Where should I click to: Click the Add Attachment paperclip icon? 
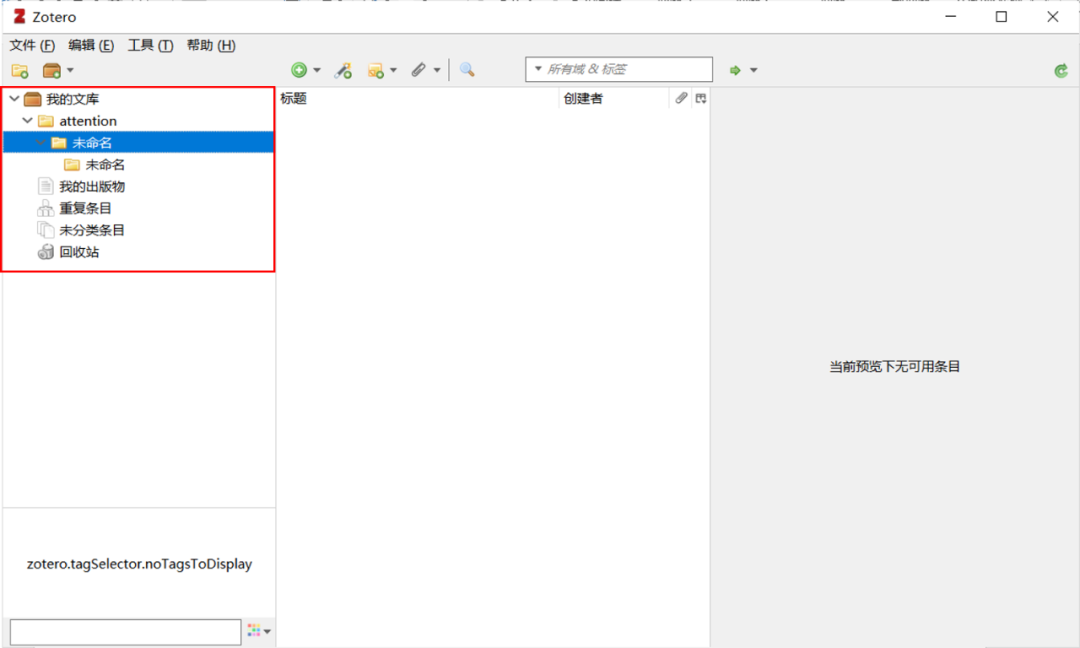click(x=418, y=70)
